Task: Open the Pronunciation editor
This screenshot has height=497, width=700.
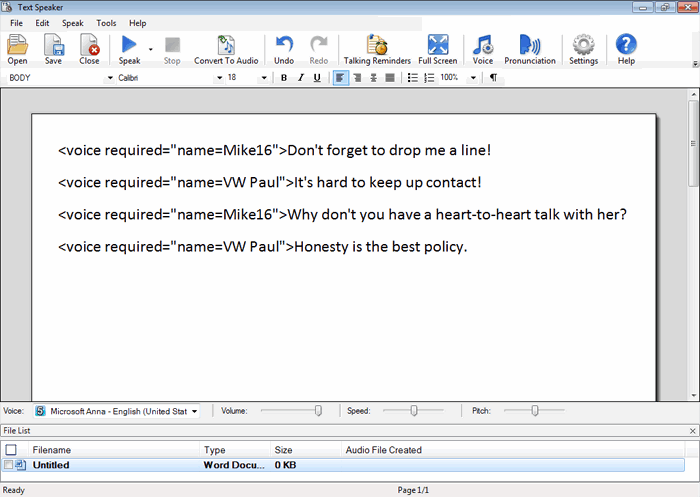Action: 529,45
